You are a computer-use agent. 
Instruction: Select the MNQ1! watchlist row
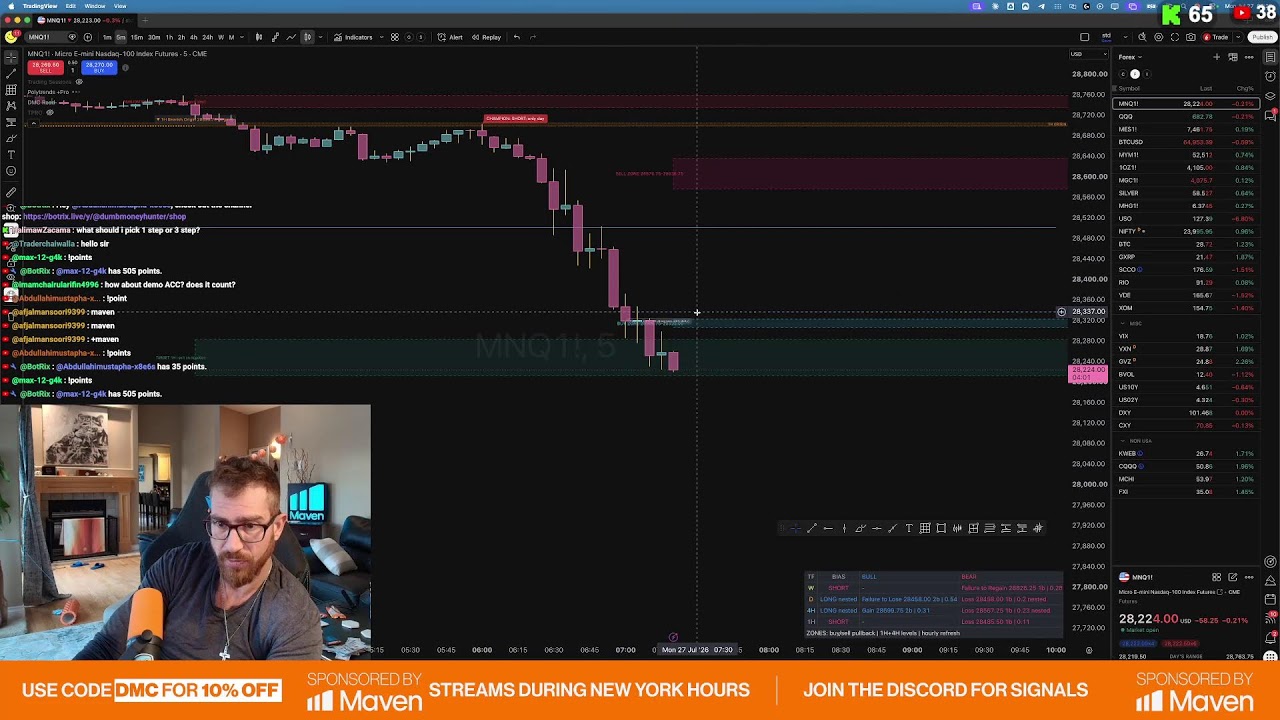(x=1184, y=104)
